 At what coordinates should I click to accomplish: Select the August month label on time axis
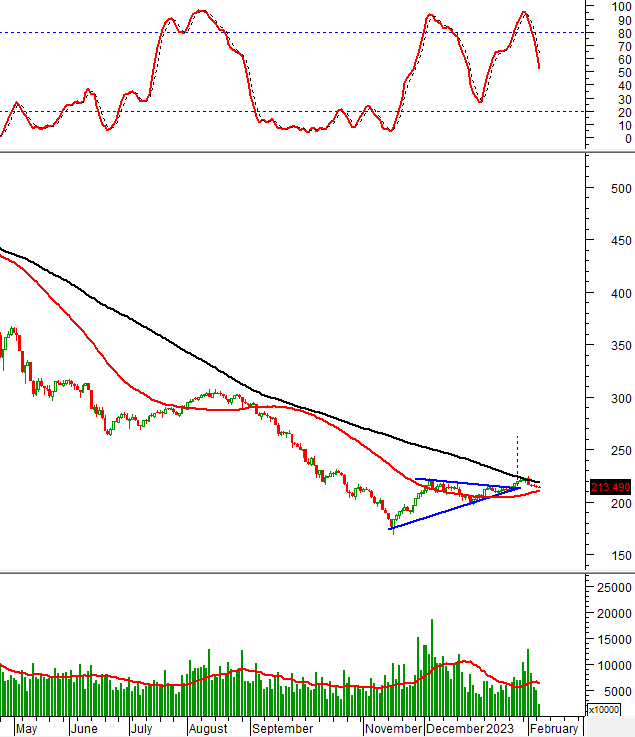tap(208, 729)
